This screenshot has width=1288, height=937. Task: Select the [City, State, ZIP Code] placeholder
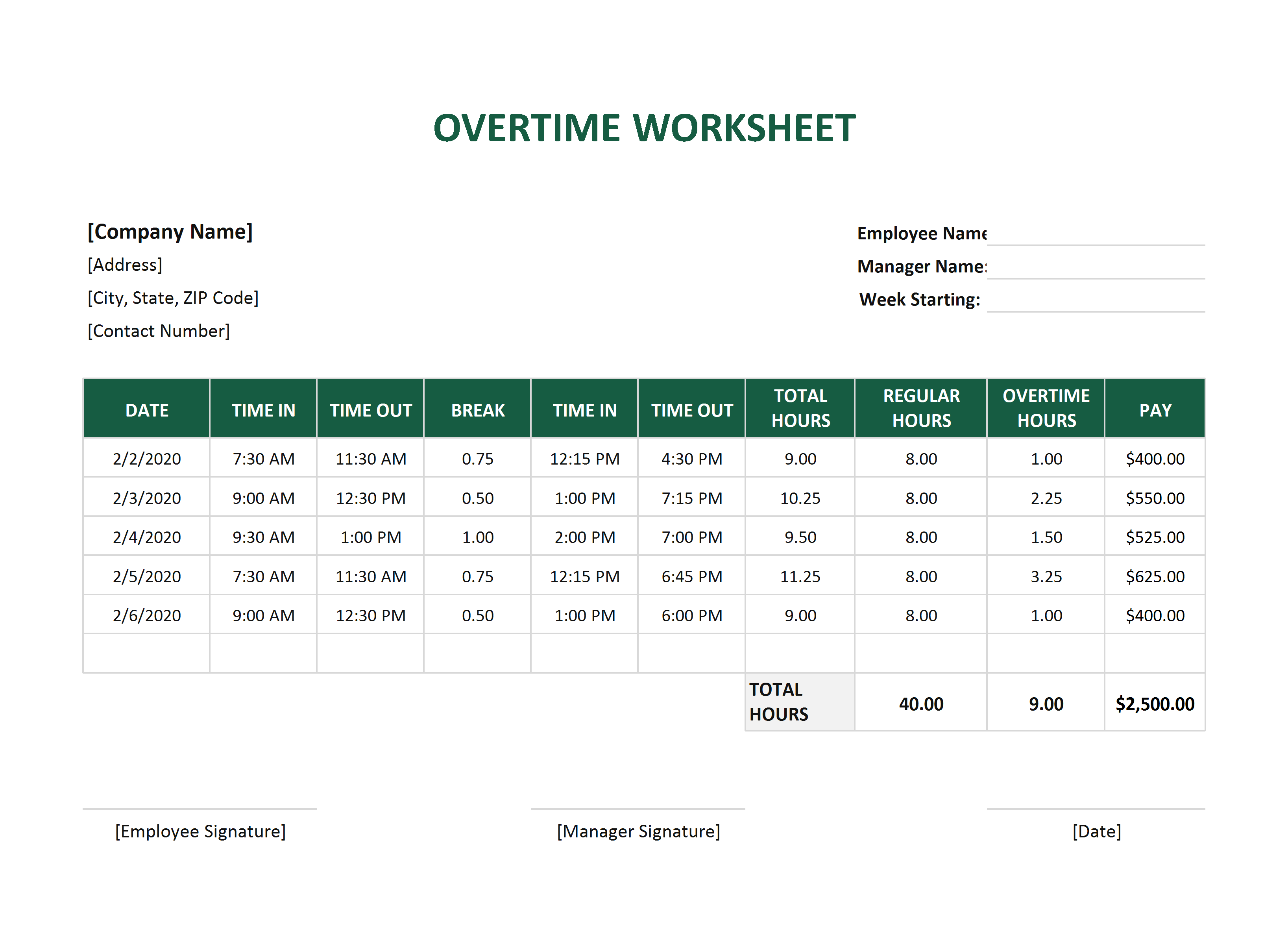pos(173,298)
